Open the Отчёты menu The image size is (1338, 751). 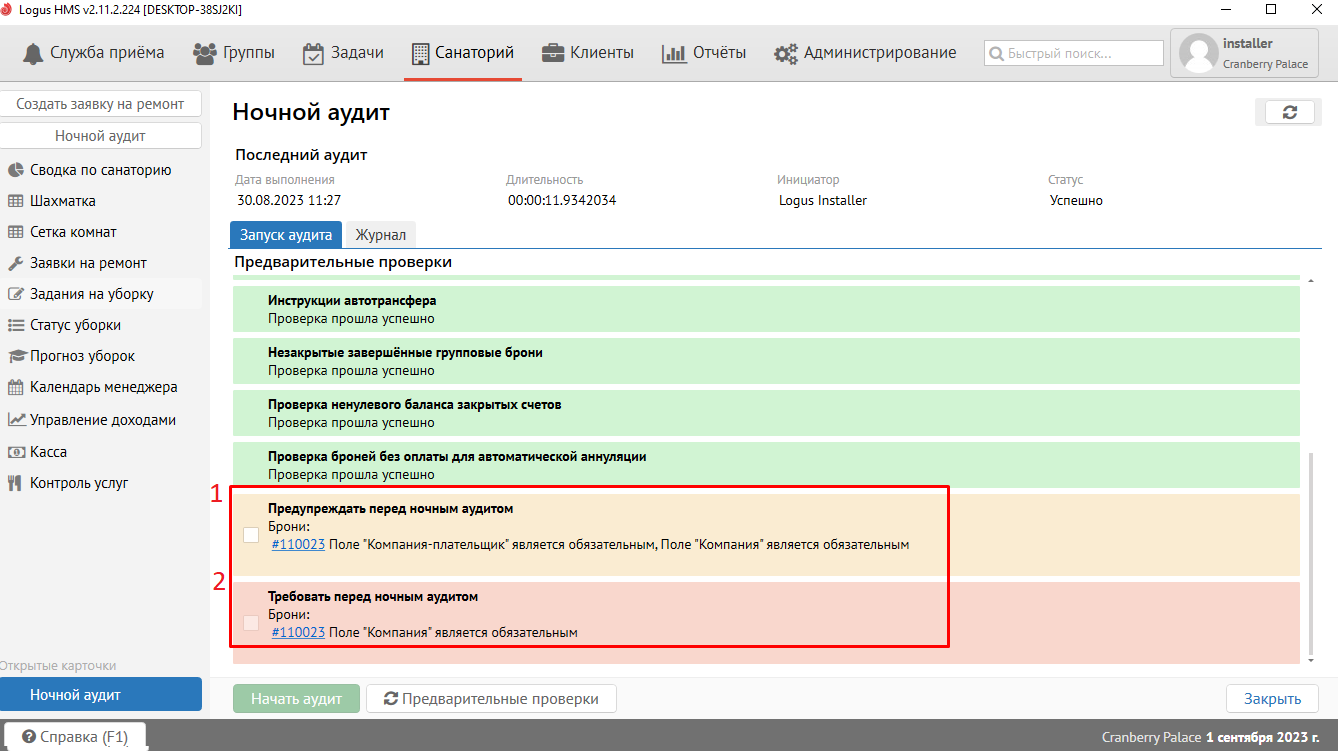704,53
